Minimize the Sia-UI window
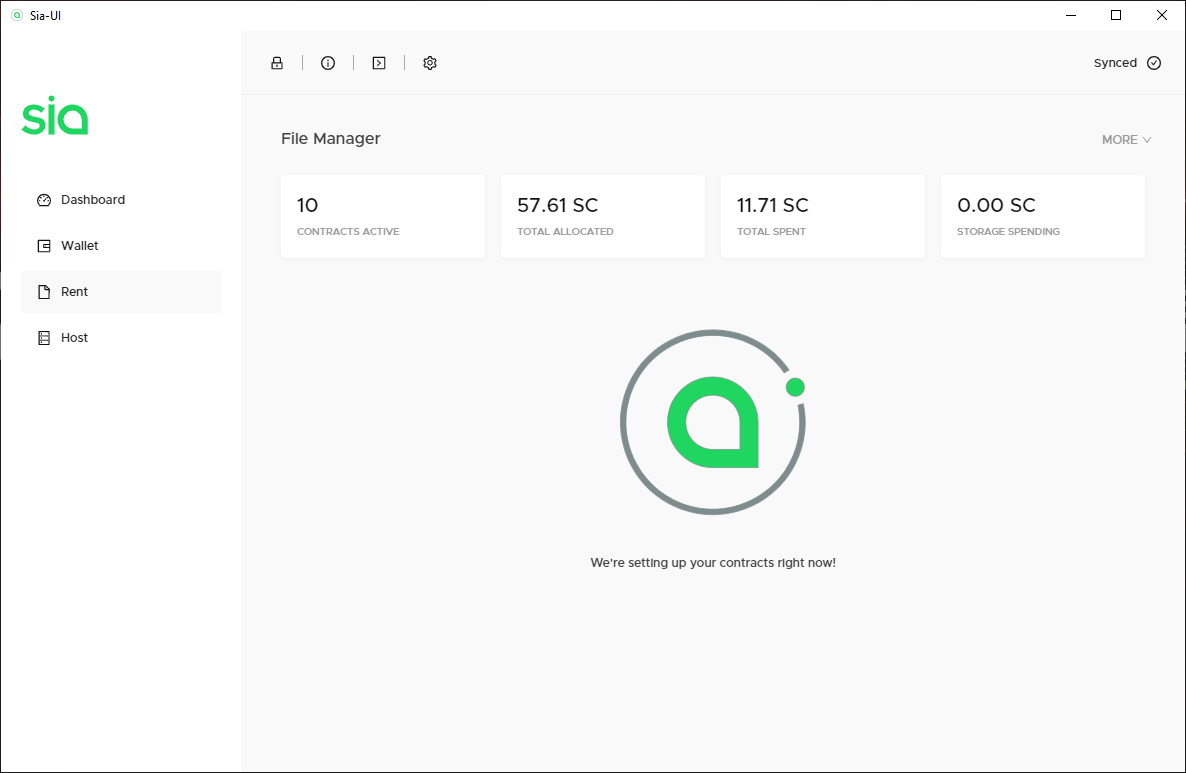 coord(1070,15)
